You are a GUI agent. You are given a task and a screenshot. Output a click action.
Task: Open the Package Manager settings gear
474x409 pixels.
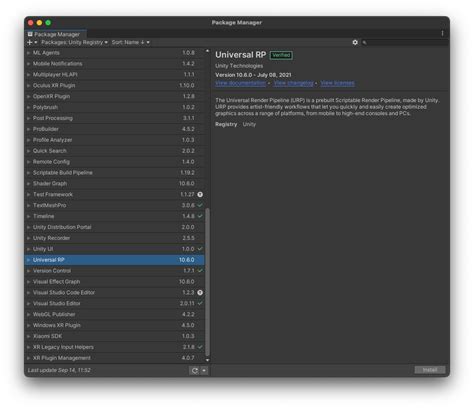(355, 42)
